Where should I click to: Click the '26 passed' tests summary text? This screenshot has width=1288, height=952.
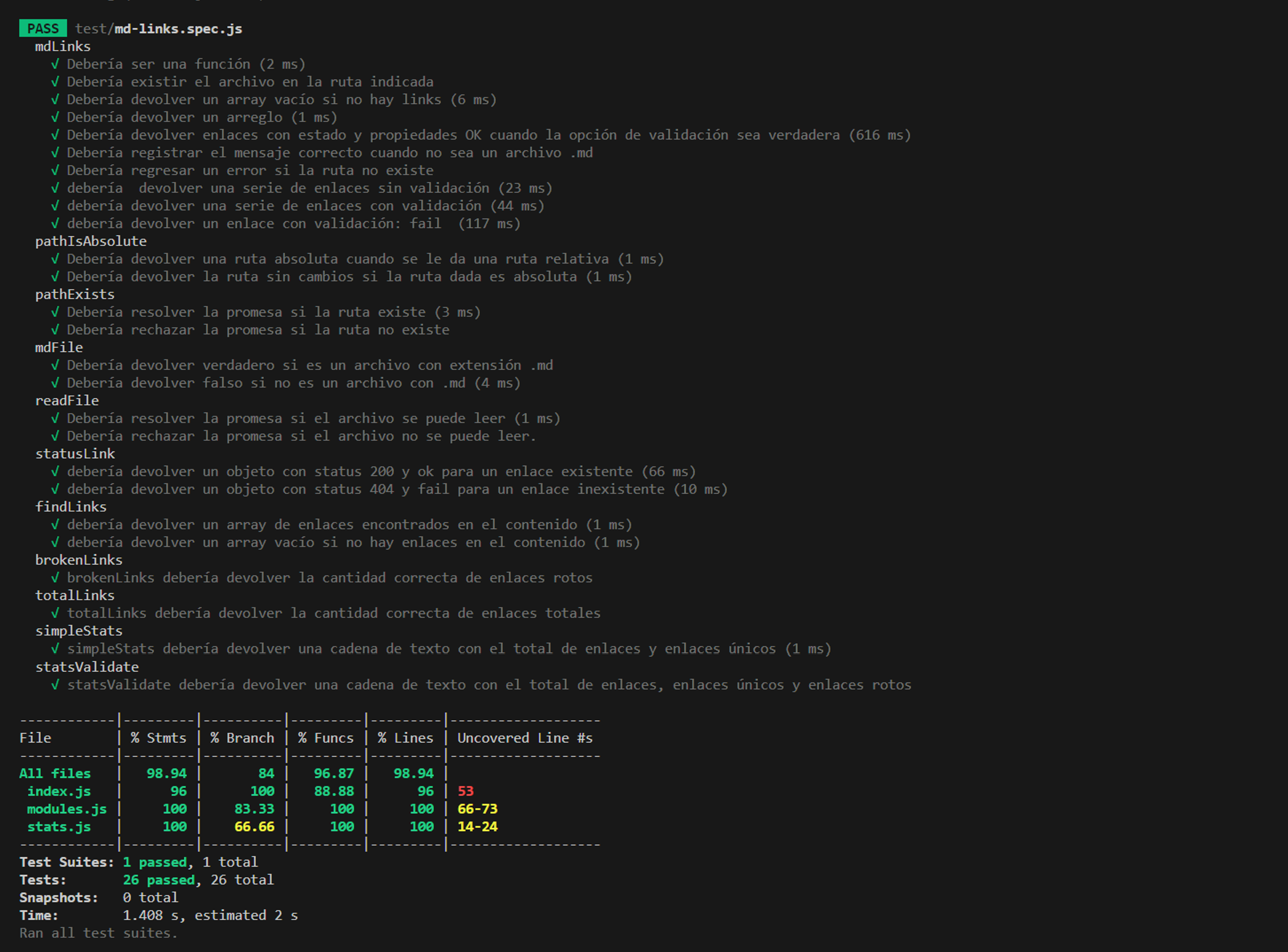point(159,880)
